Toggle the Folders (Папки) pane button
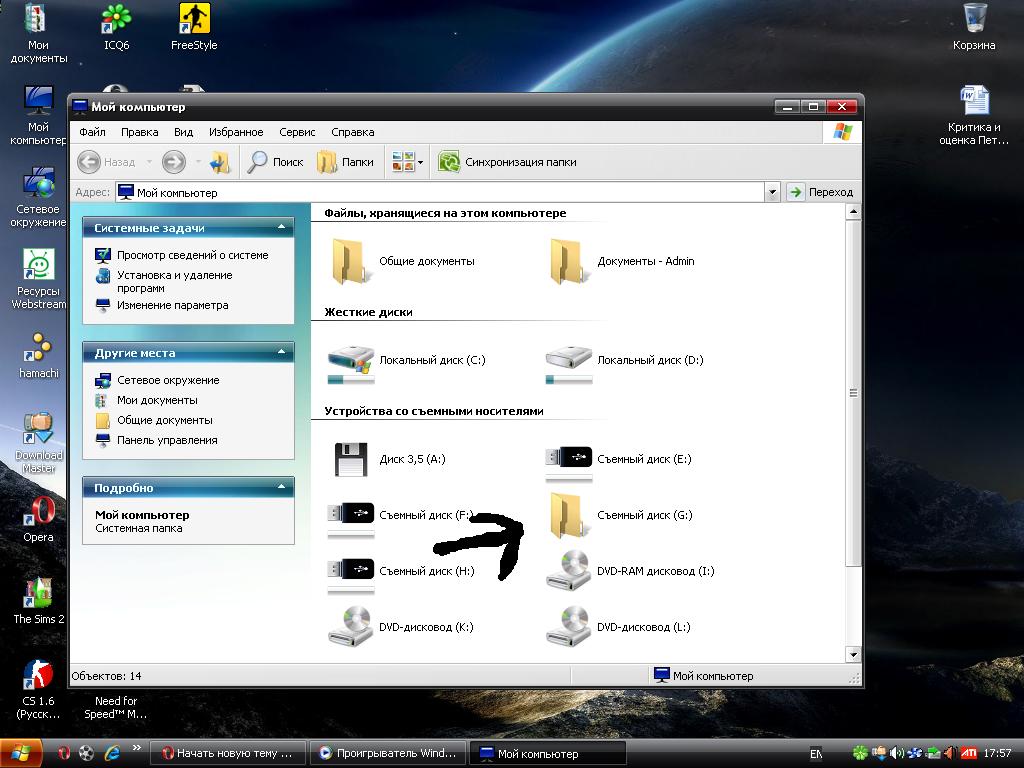The height and width of the screenshot is (768, 1024). (346, 162)
